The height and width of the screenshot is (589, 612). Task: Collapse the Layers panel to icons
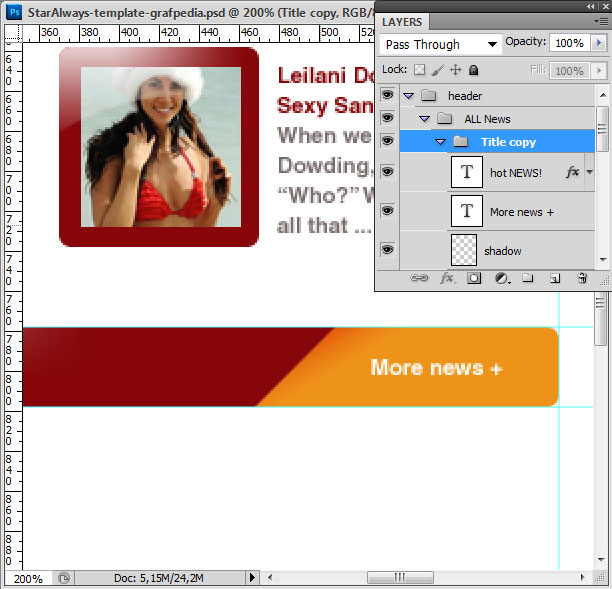[590, 6]
